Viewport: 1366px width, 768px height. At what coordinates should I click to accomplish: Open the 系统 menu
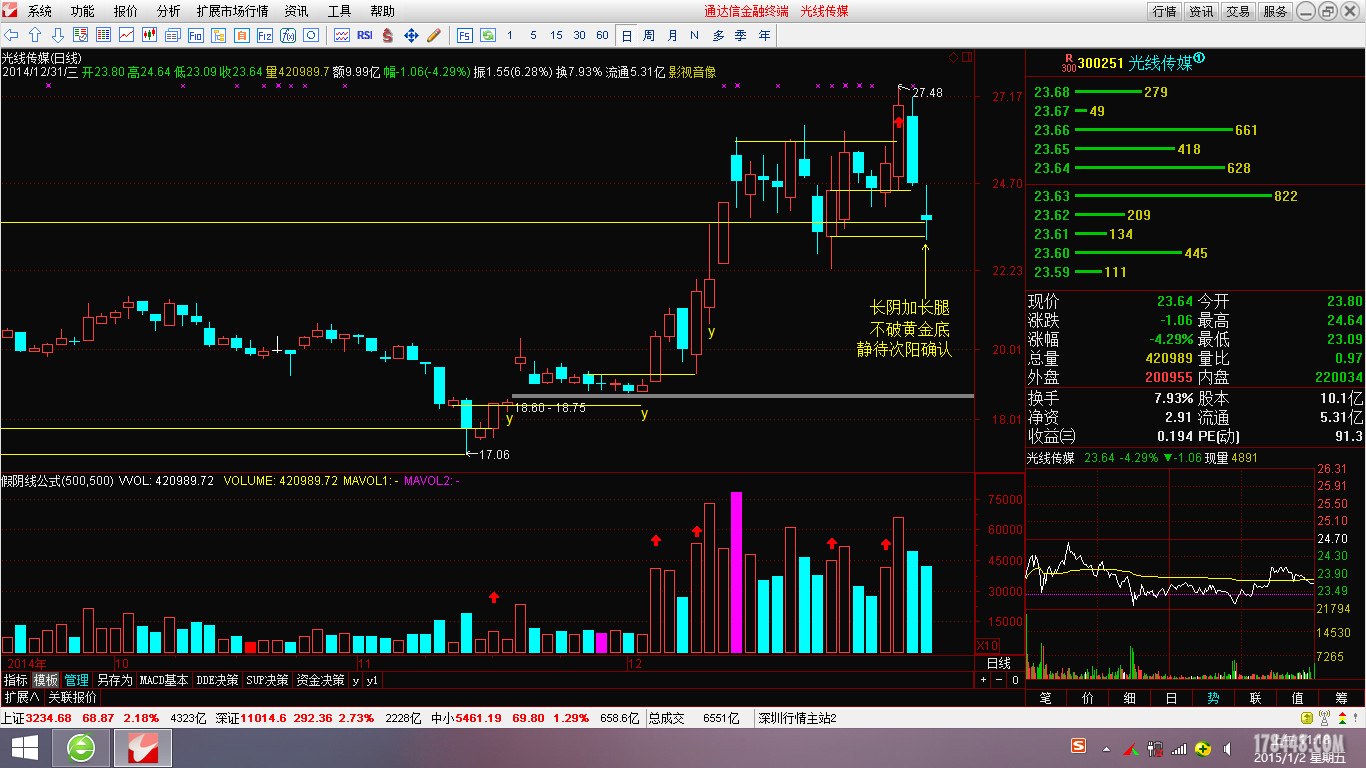pos(40,11)
